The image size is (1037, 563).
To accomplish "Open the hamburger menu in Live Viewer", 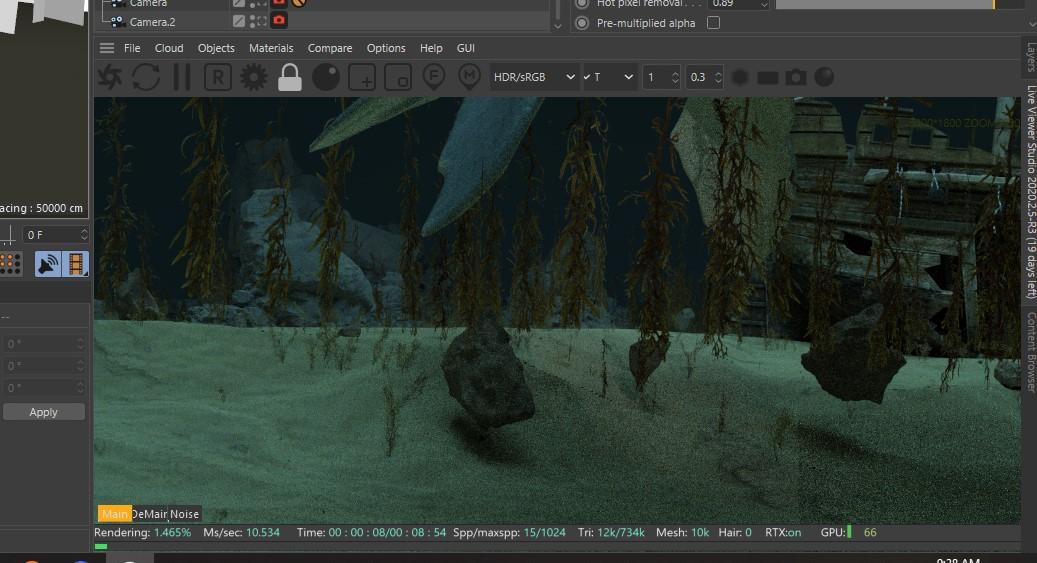I will tap(107, 48).
